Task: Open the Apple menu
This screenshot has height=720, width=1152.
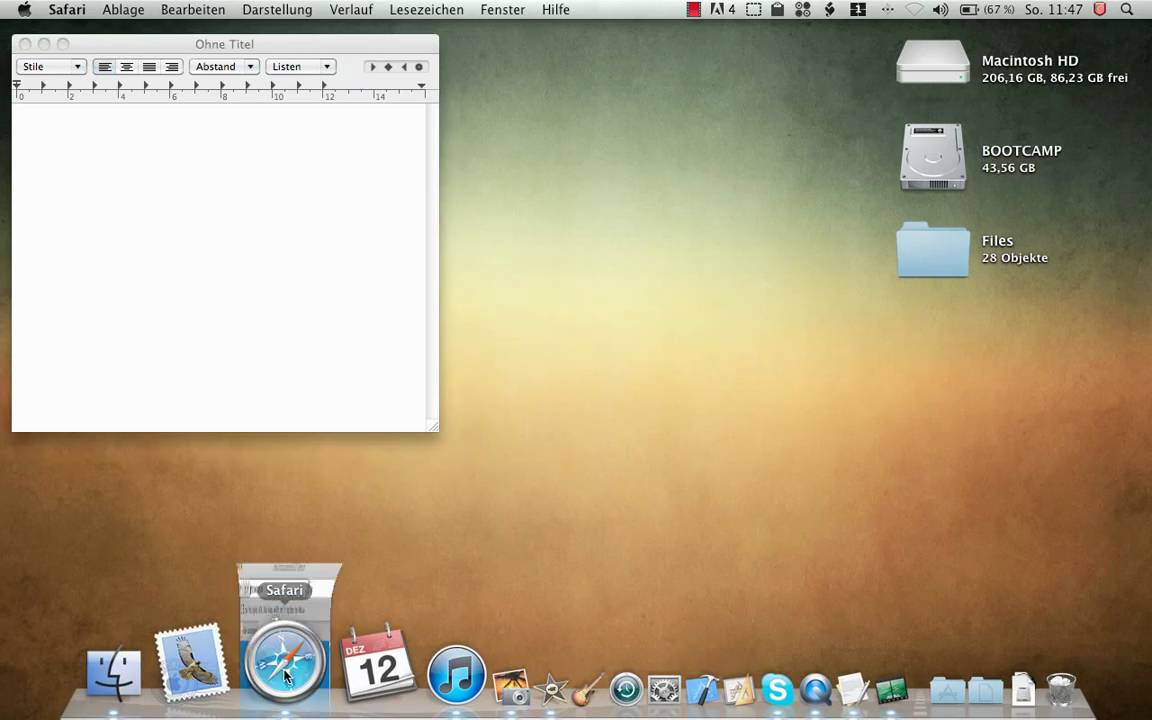Action: coord(24,10)
